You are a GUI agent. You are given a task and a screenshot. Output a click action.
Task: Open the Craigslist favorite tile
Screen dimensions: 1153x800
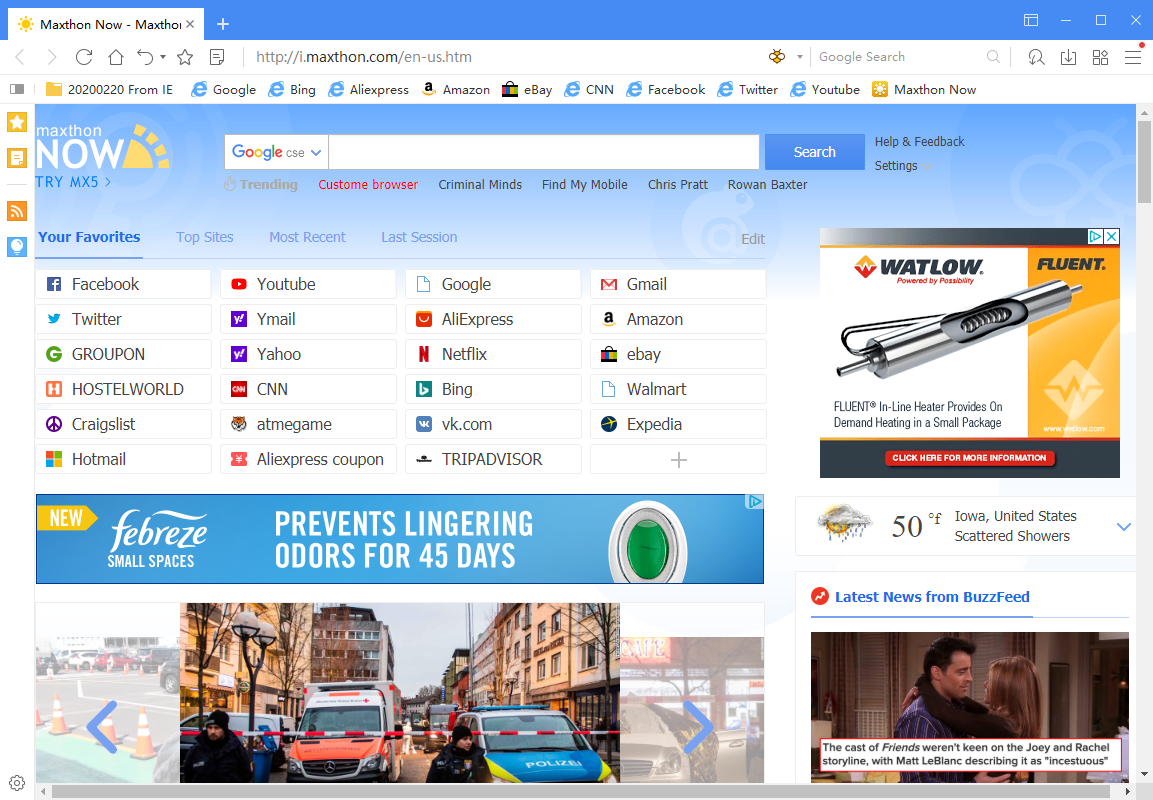click(123, 424)
